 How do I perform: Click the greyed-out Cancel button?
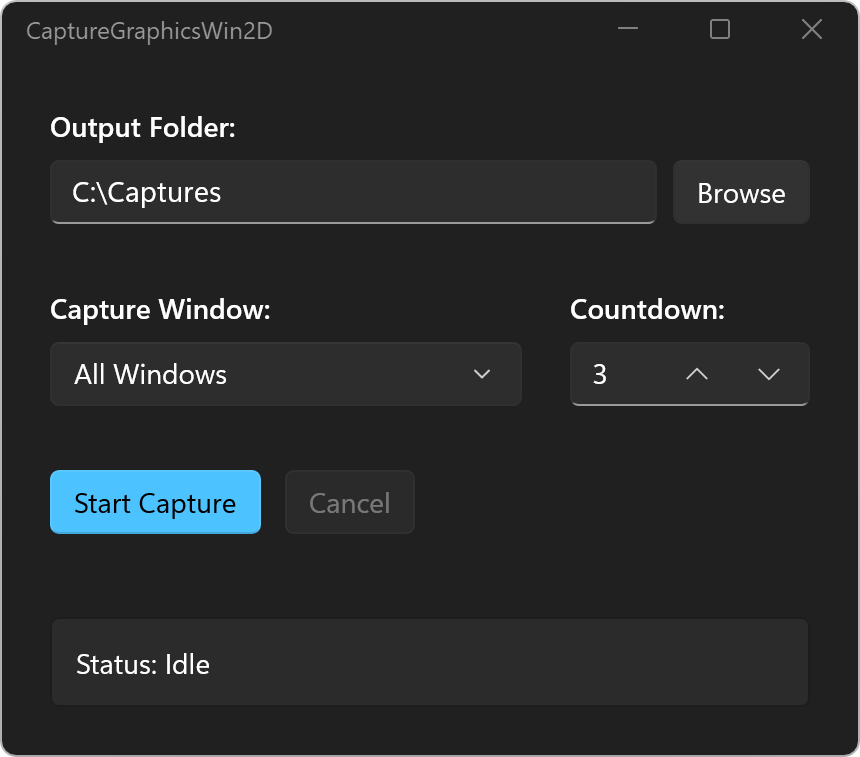[349, 503]
